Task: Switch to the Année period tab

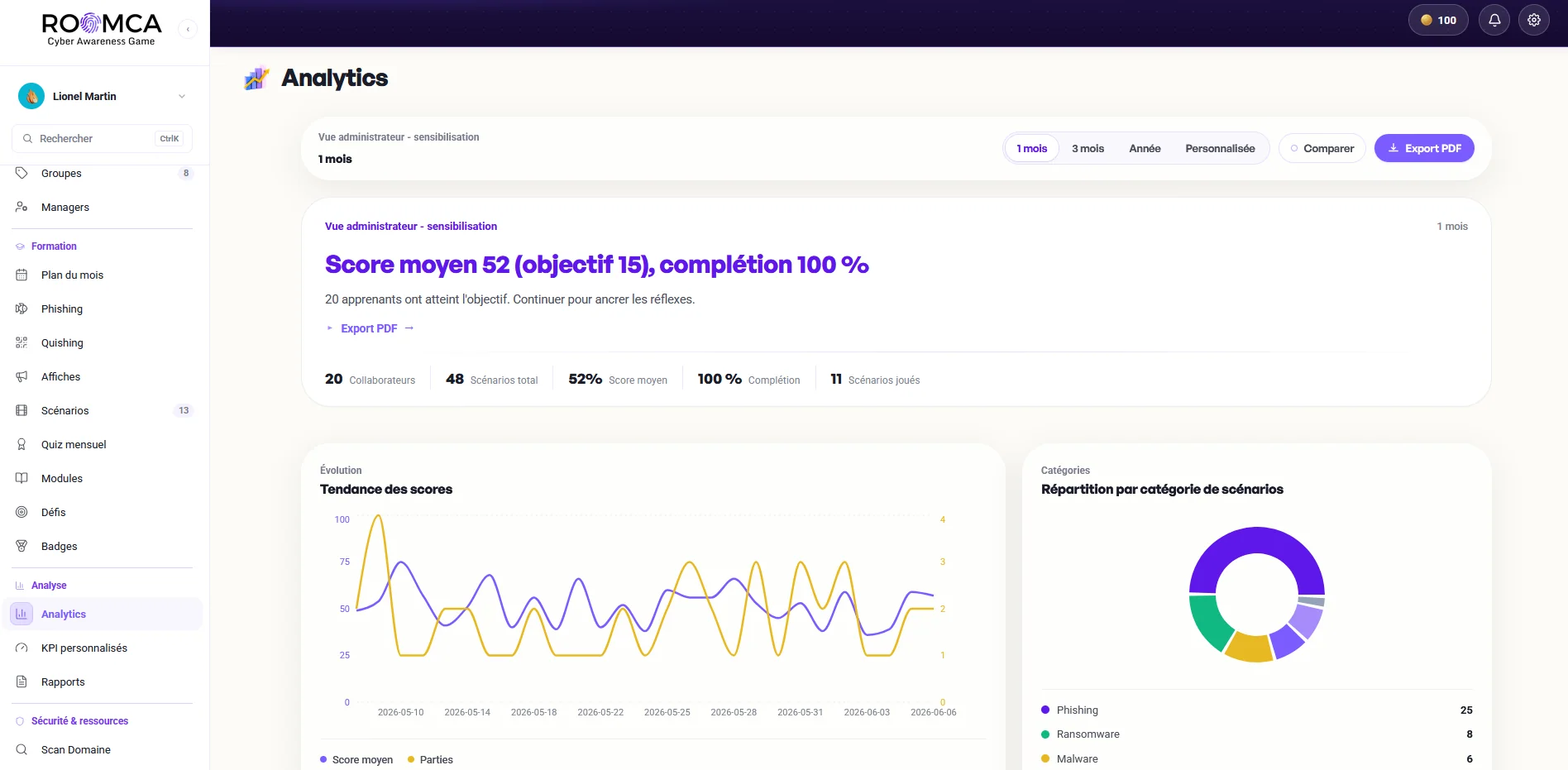Action: point(1145,148)
